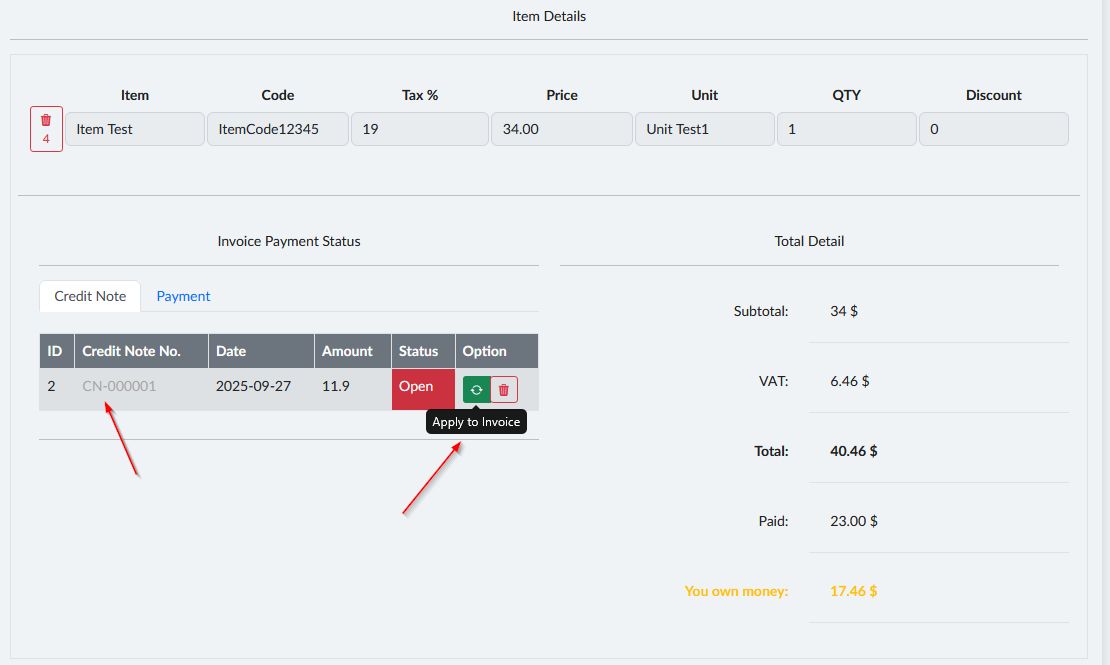
Task: Click green Apply to Invoice icon
Action: (x=476, y=390)
